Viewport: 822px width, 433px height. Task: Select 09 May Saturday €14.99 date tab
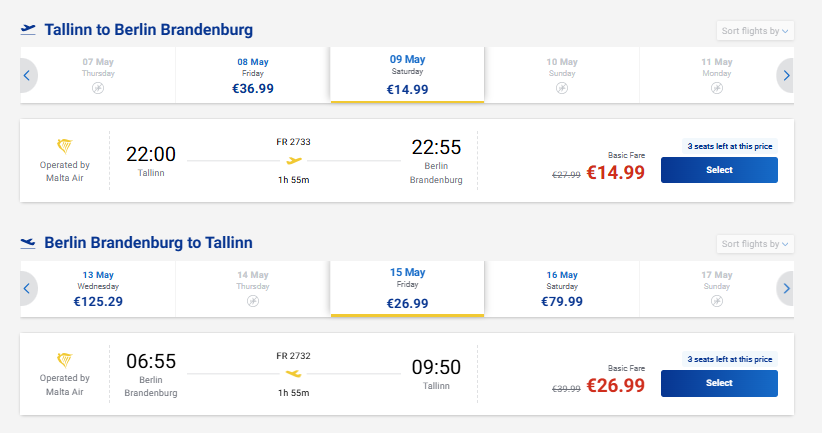coord(407,75)
